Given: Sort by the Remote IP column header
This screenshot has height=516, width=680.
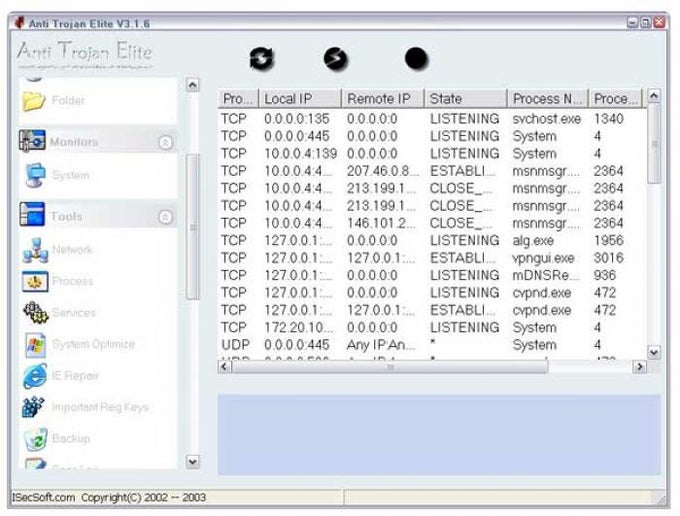Looking at the screenshot, I should point(382,98).
